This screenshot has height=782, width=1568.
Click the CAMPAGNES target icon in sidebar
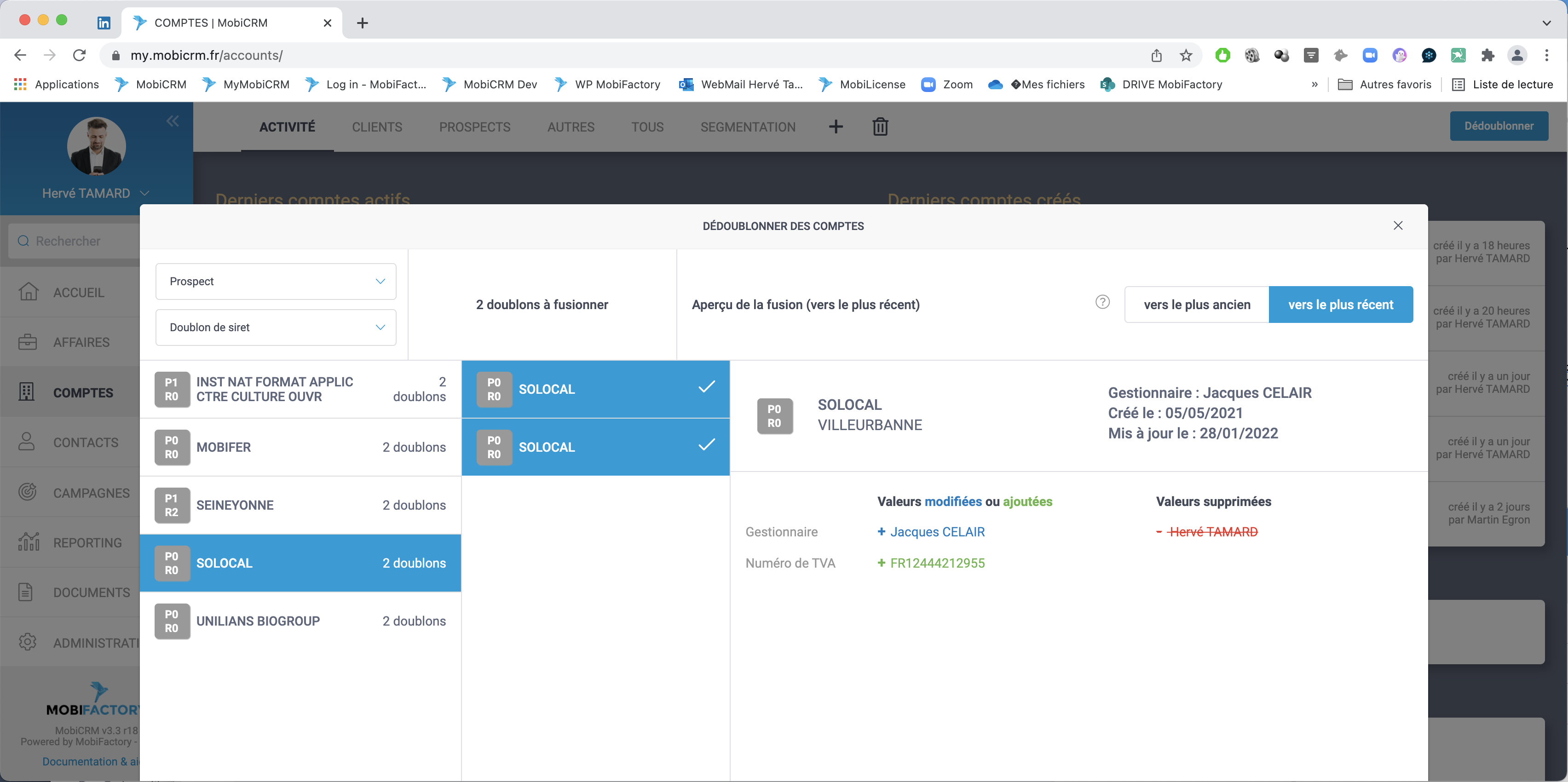click(27, 492)
